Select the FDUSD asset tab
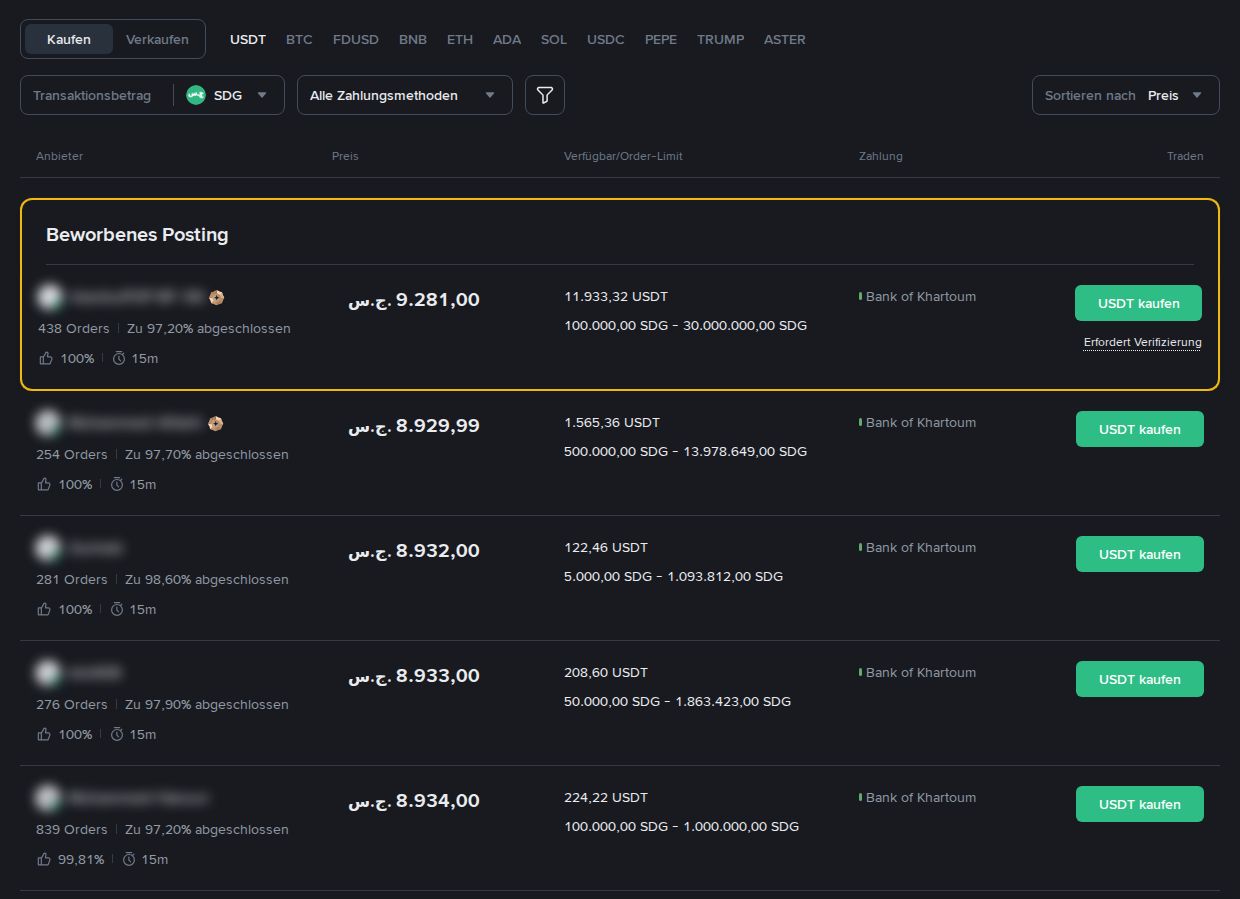 (x=356, y=40)
